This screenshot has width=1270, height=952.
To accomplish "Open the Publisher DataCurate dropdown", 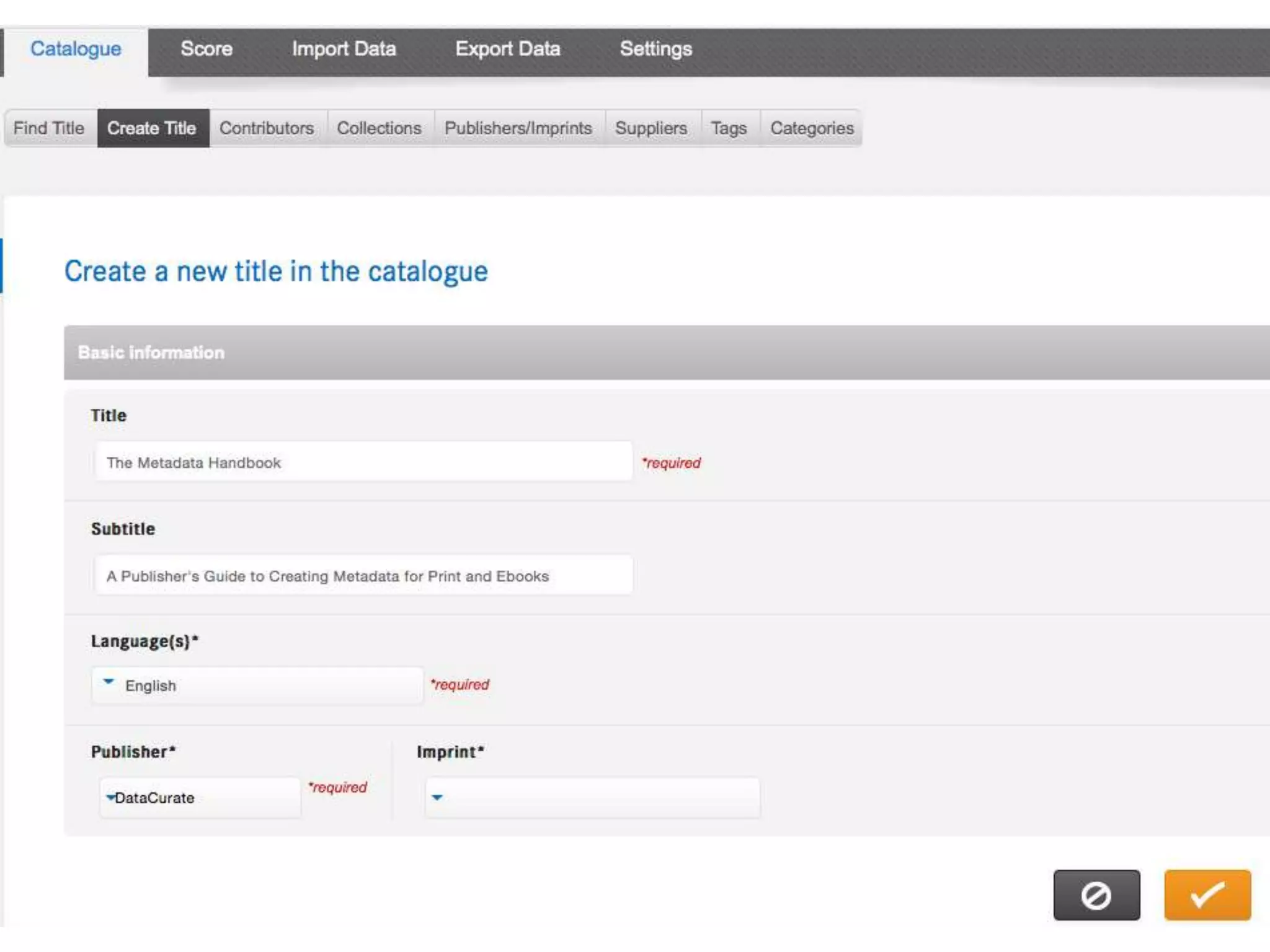I will [200, 798].
